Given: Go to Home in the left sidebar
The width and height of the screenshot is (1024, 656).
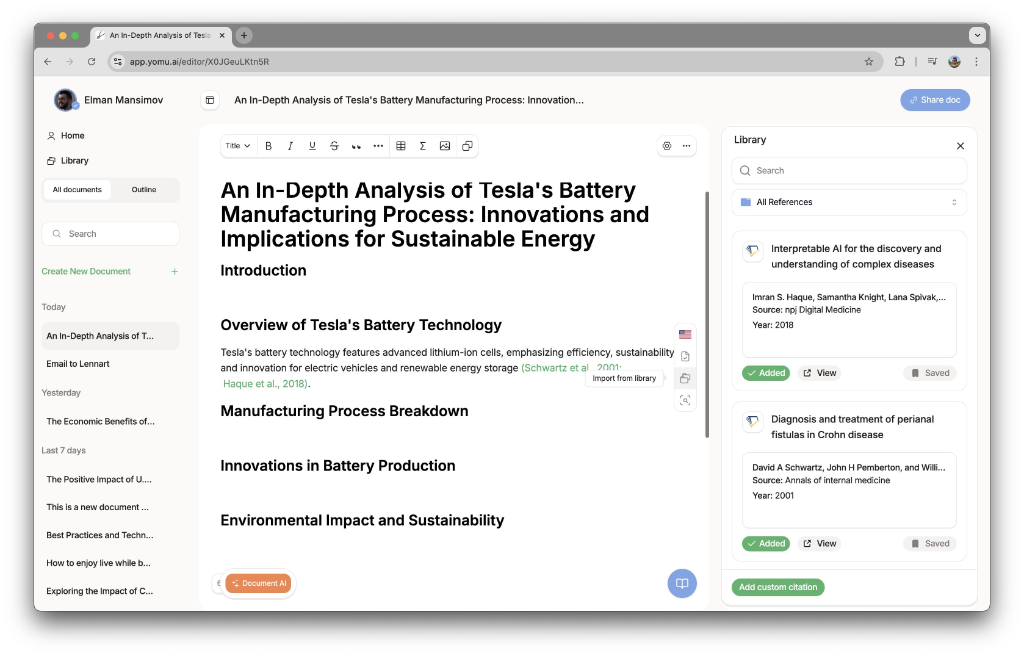Looking at the screenshot, I should click(66, 136).
